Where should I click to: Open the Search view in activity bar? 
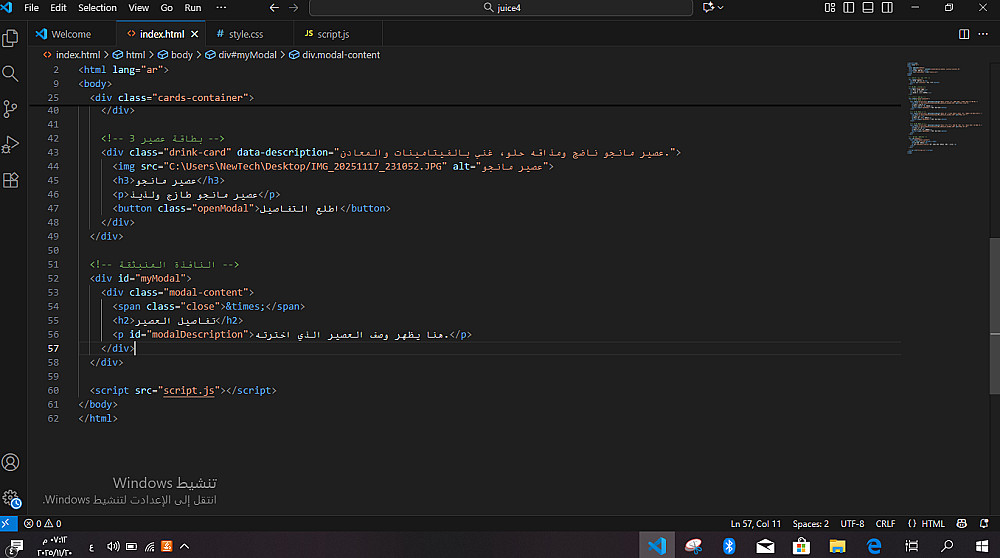(11, 74)
